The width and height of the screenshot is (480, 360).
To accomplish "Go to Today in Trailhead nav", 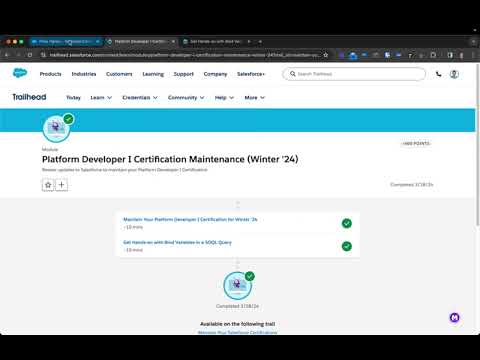I will point(73,98).
